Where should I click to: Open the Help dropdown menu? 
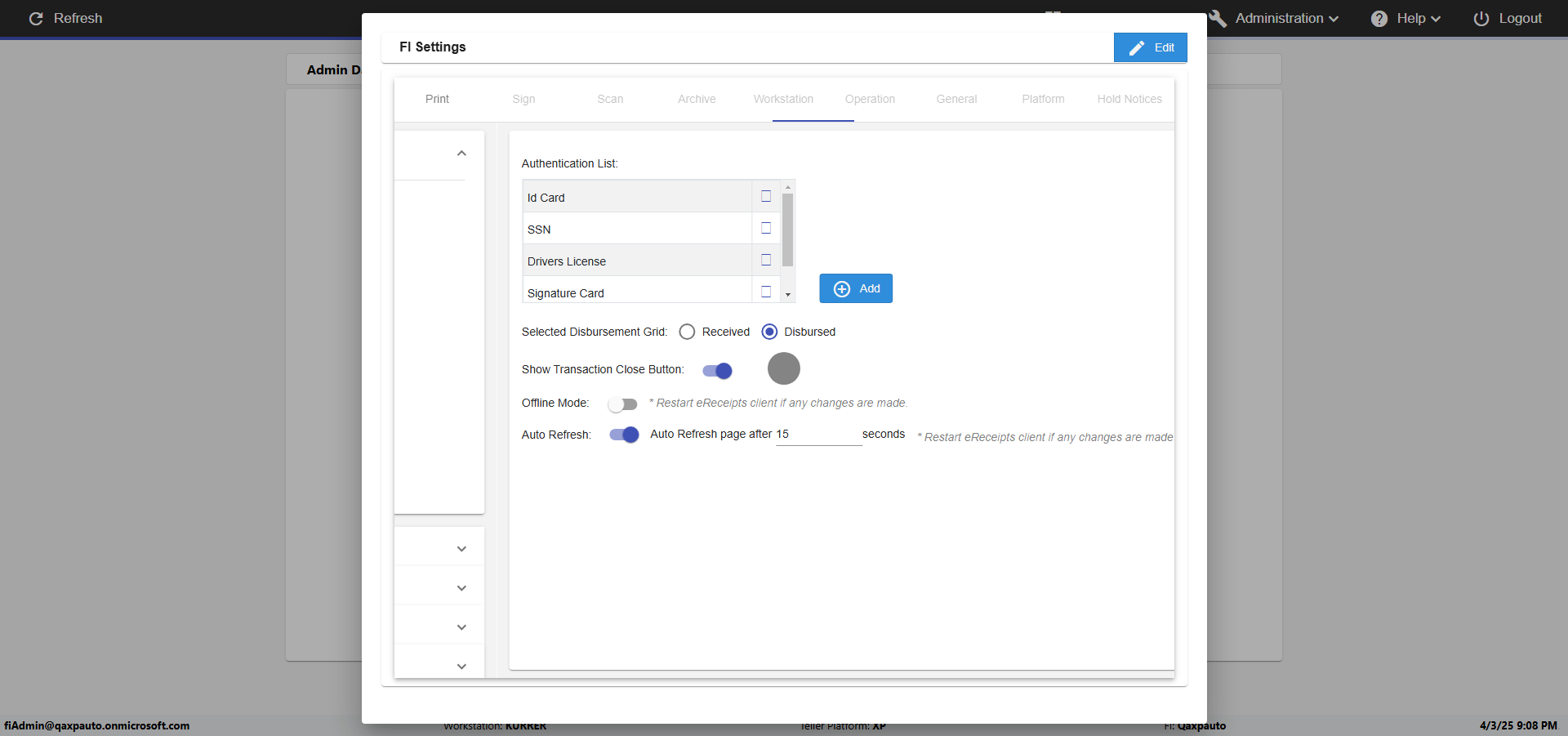point(1405,18)
